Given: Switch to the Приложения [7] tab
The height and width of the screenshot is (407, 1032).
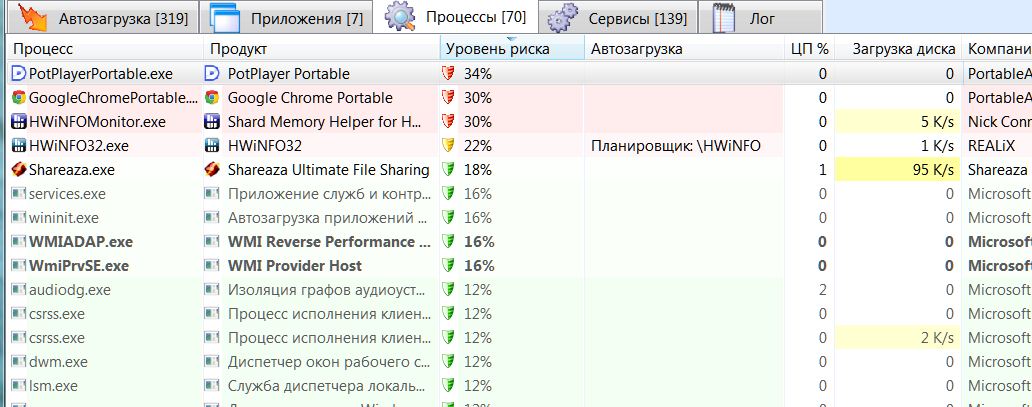Looking at the screenshot, I should click(288, 18).
